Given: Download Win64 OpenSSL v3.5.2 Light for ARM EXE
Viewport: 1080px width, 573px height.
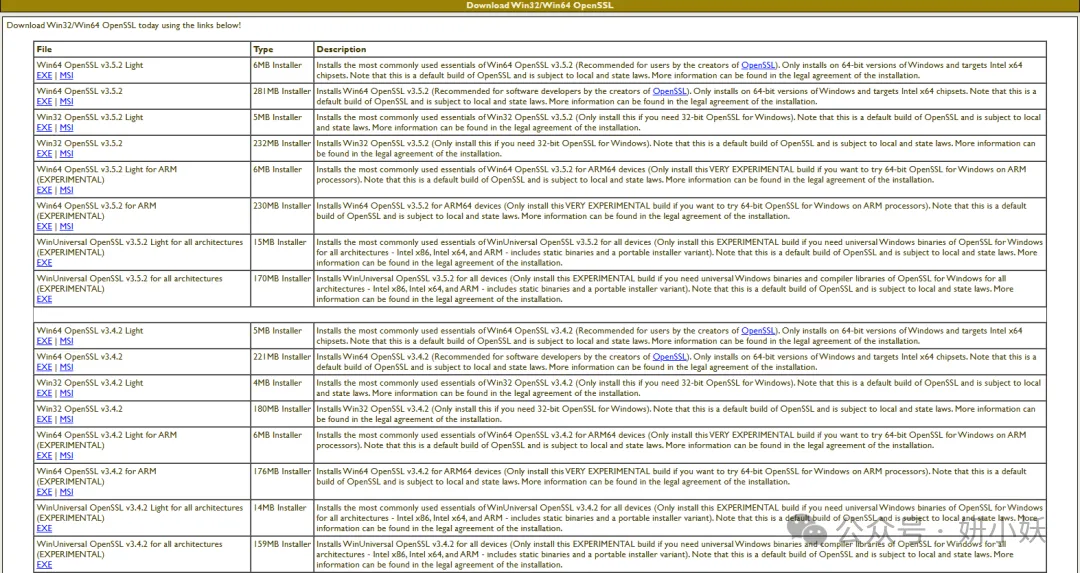Looking at the screenshot, I should pyautogui.click(x=44, y=190).
